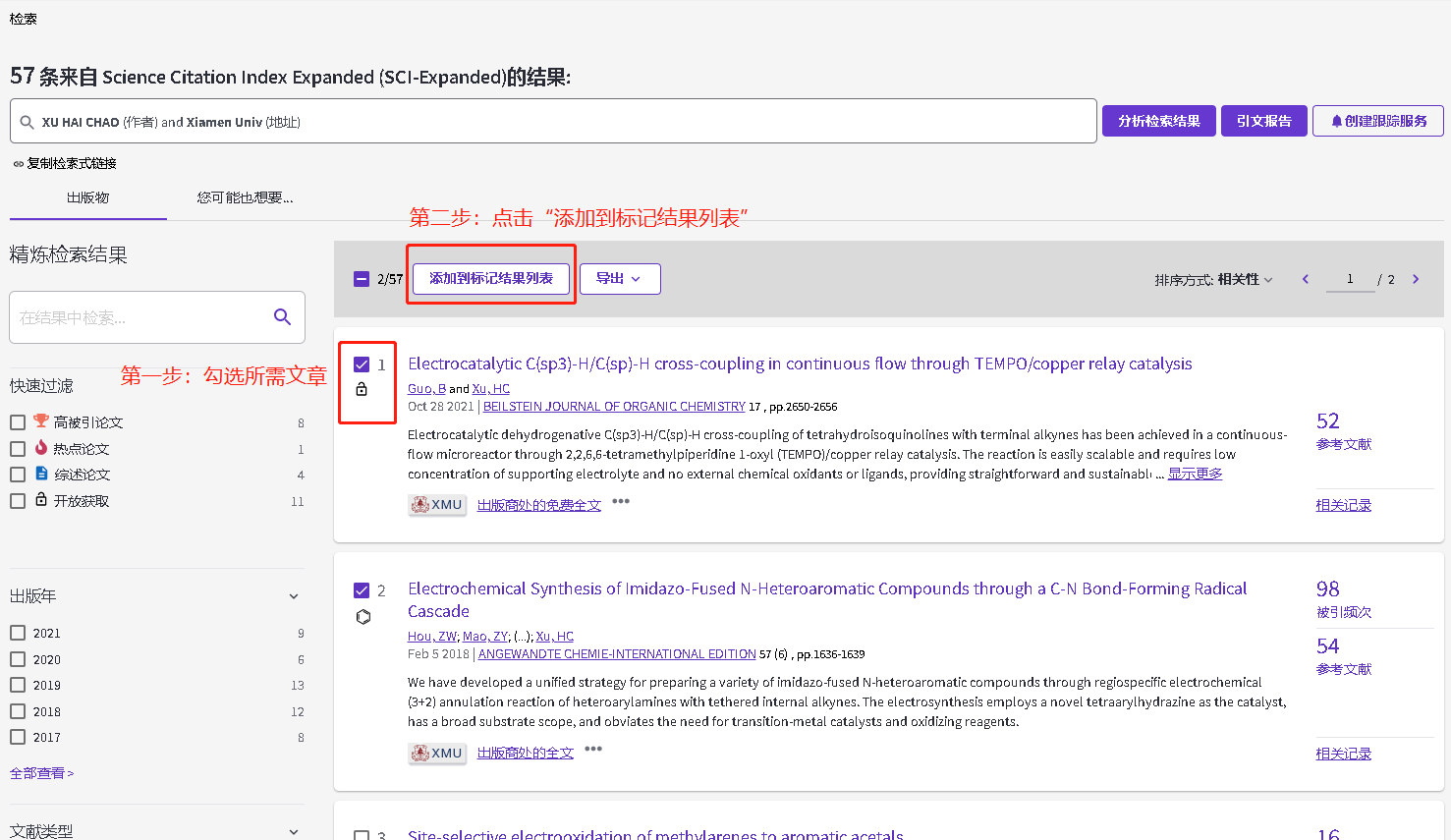
Task: Switch to the 出版物 tab
Action: click(87, 197)
